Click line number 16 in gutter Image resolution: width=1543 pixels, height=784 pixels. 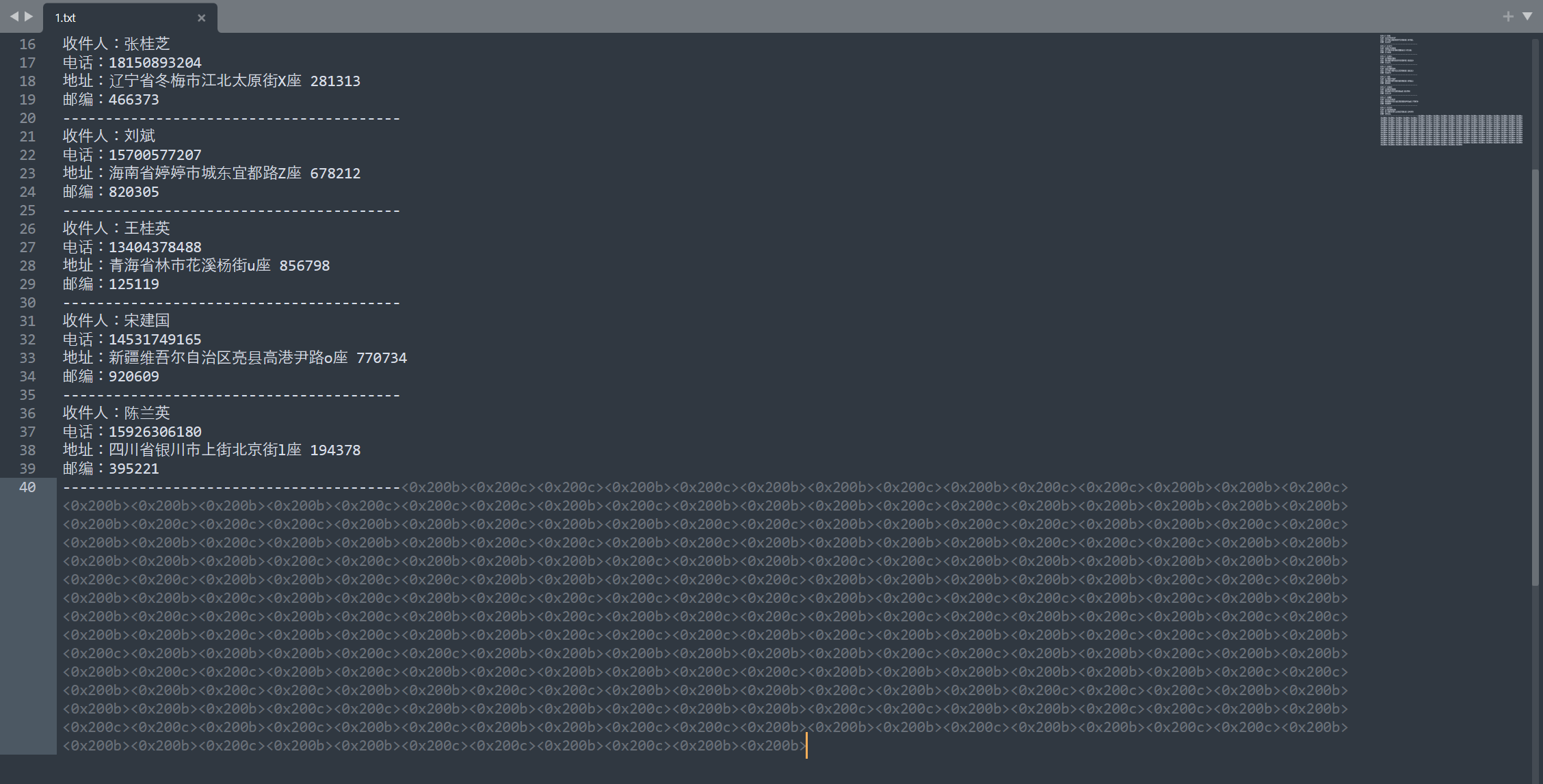[27, 44]
